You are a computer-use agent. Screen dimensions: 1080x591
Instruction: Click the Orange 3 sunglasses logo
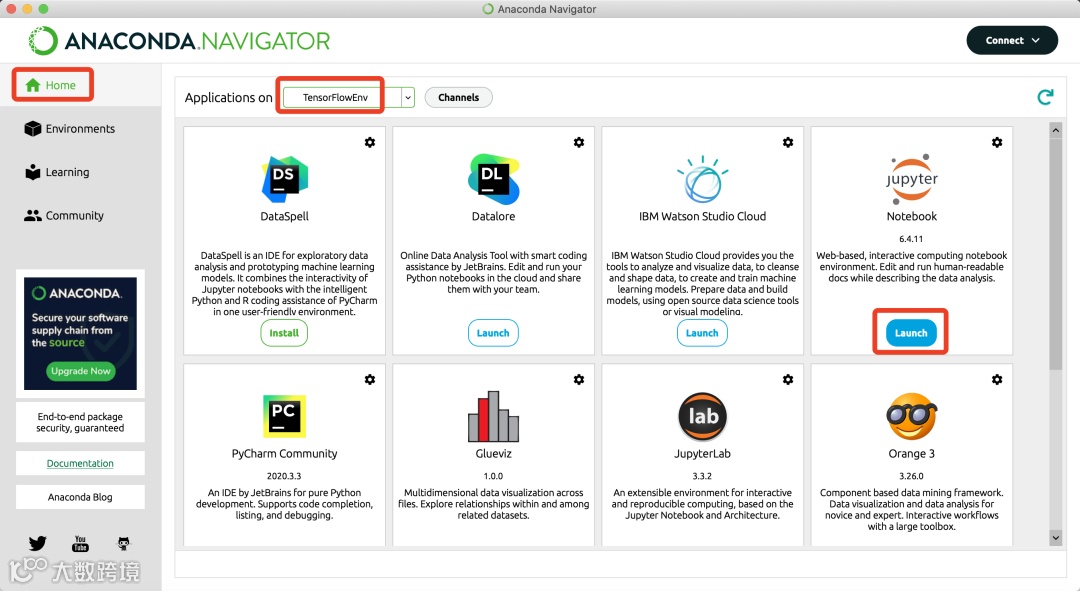point(911,416)
